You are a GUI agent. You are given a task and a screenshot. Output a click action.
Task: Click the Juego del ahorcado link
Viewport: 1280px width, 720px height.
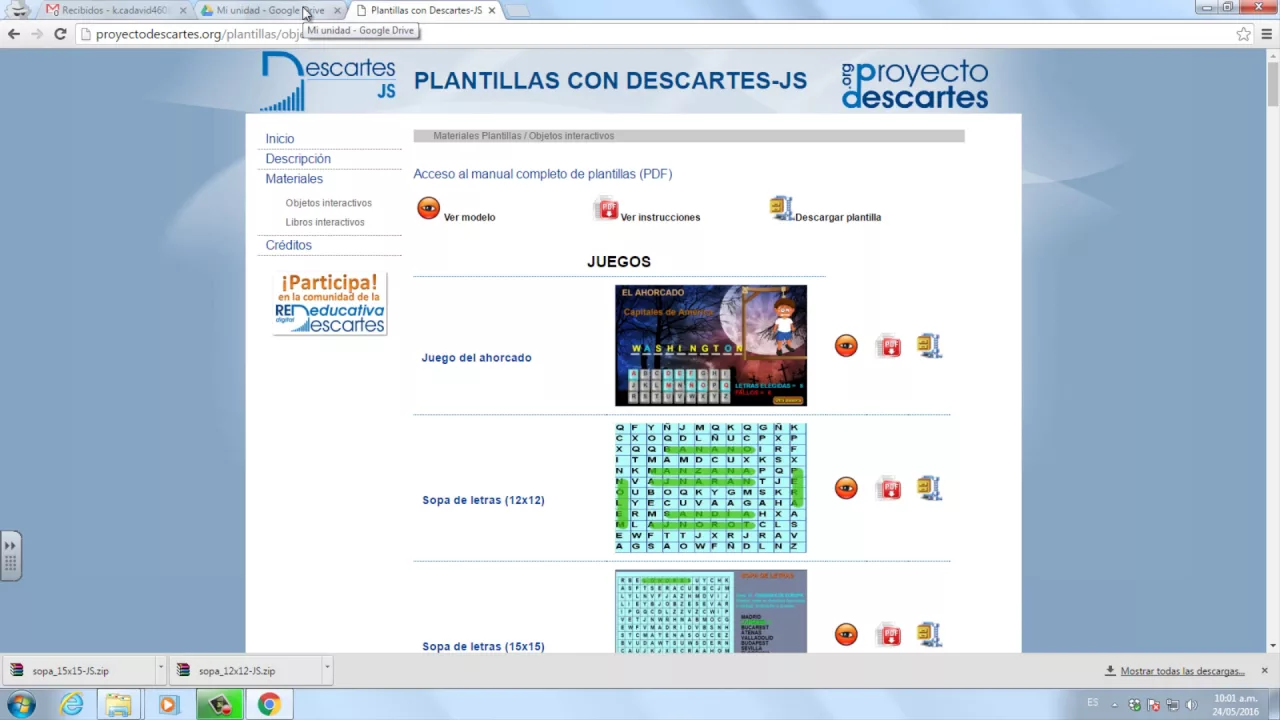click(x=476, y=358)
